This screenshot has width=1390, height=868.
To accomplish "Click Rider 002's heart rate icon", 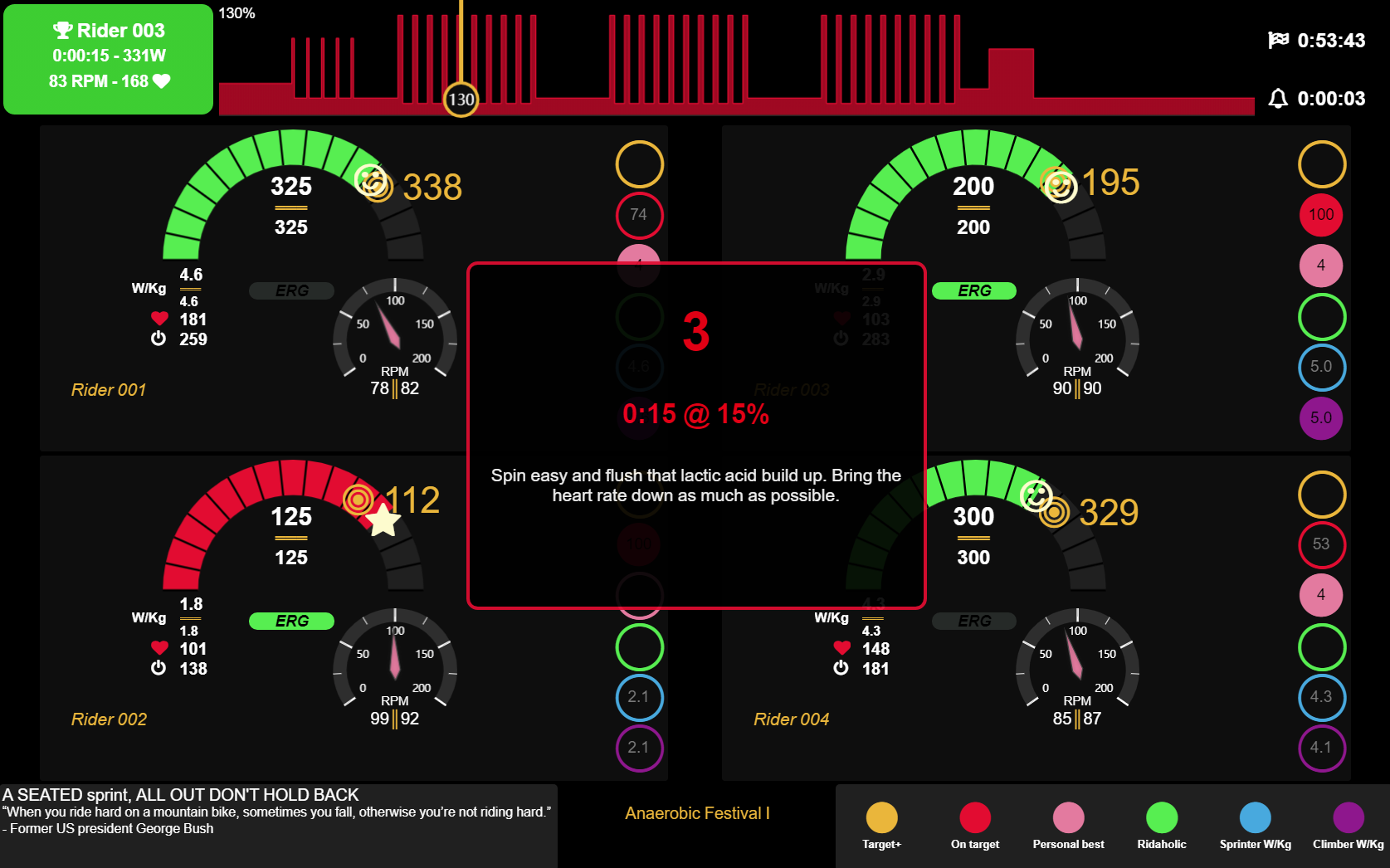I will 159,648.
